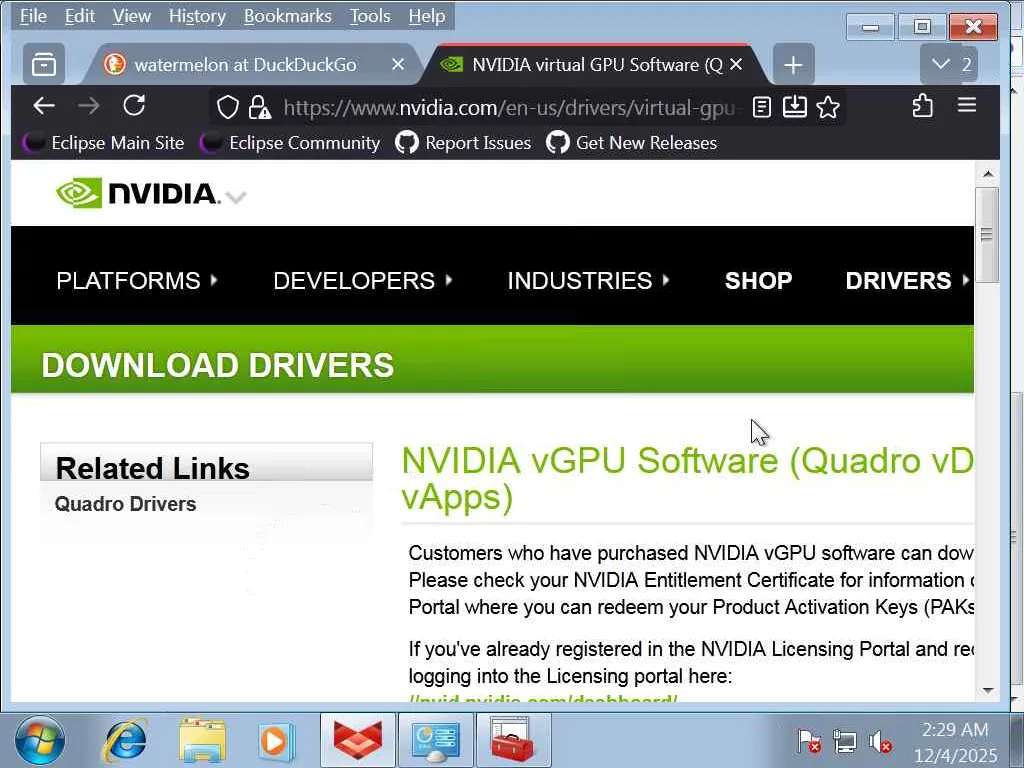Open the File menu

point(33,16)
